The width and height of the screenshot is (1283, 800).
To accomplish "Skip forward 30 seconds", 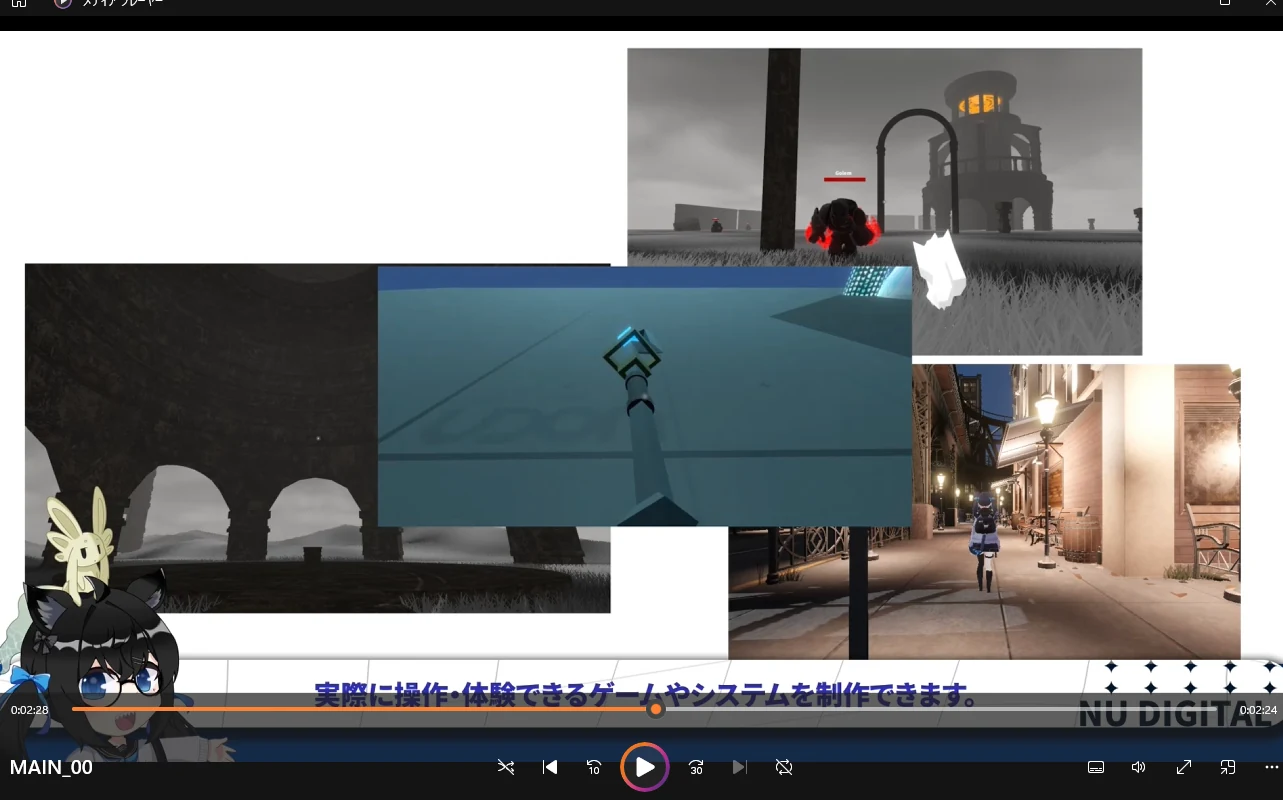I will pos(696,767).
